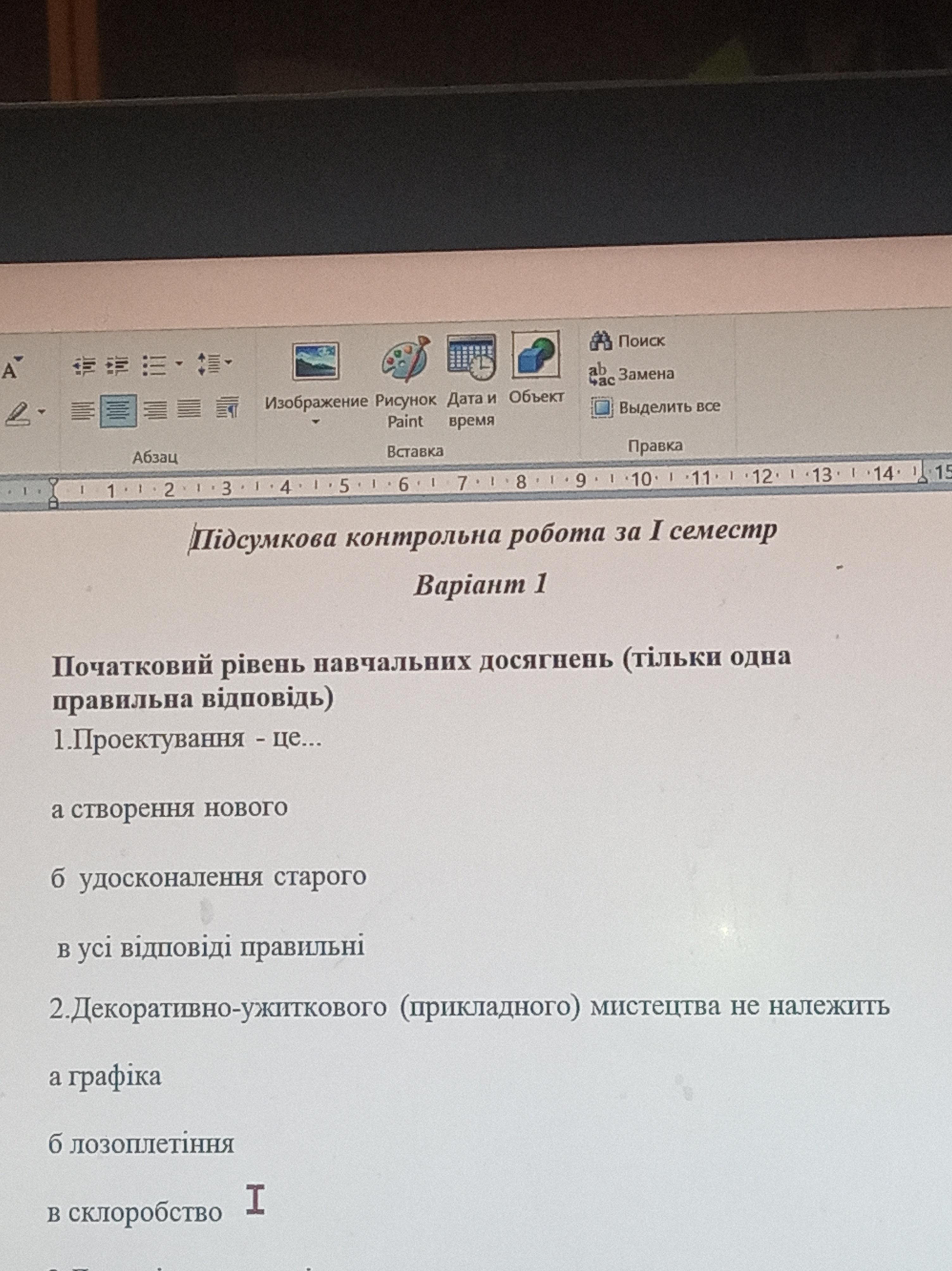Viewport: 952px width, 1271px height.
Task: Click Замена (Replace) button
Action: pos(631,375)
